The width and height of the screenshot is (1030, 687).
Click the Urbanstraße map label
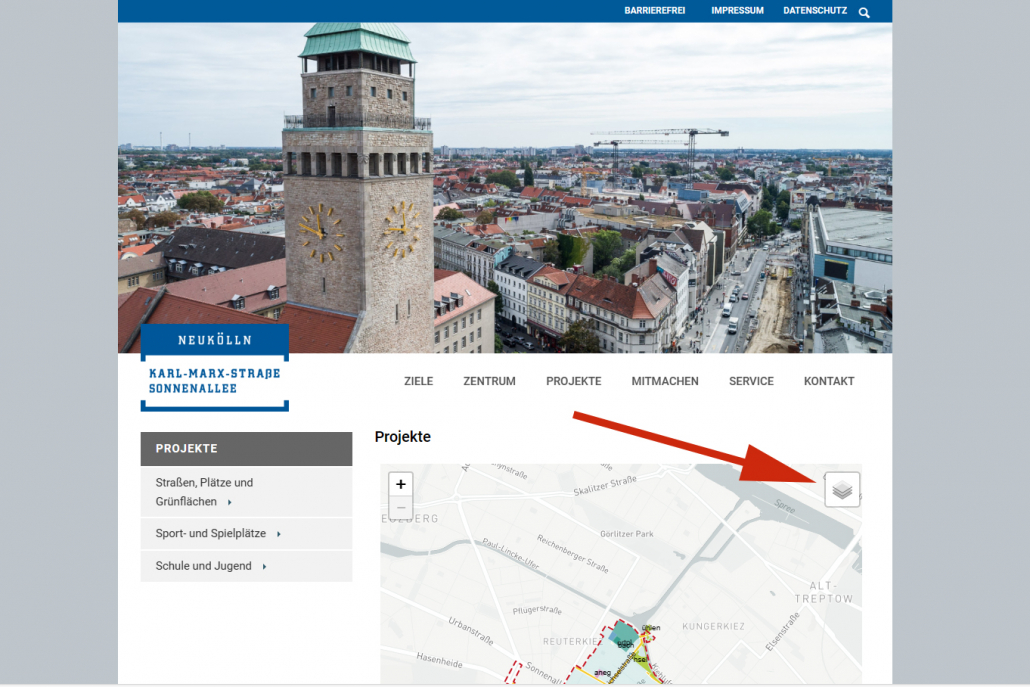click(470, 630)
